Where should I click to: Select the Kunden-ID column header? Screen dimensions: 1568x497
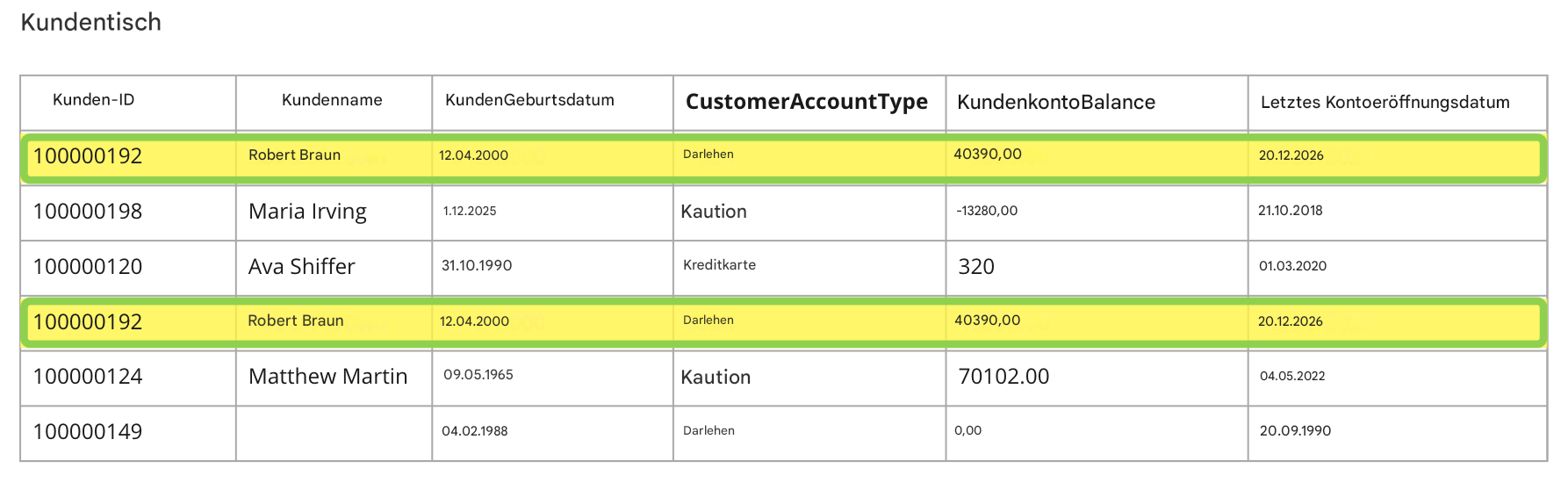128,103
